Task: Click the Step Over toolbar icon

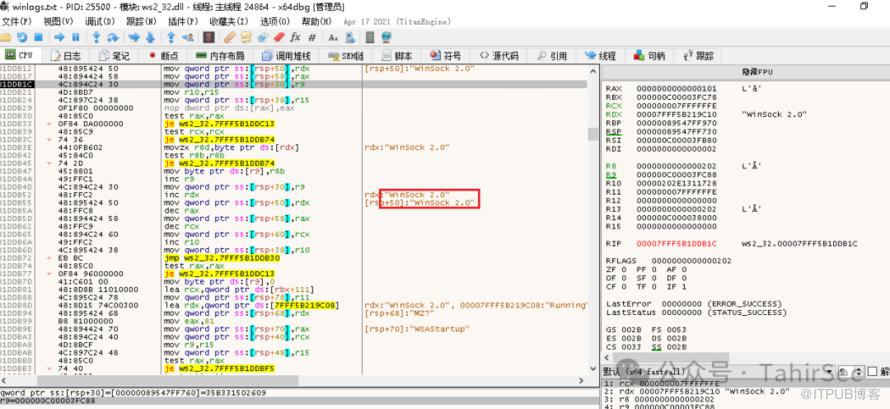Action: 115,36
